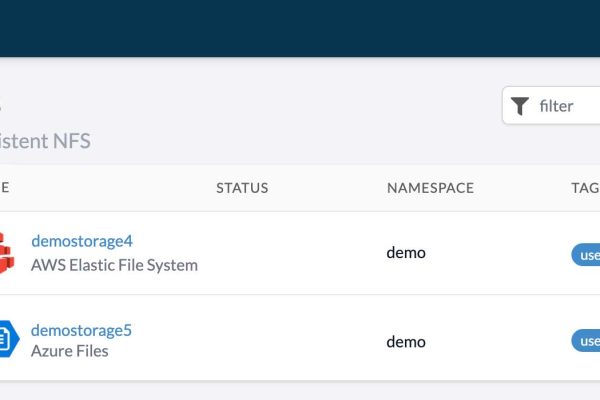Screen dimensions: 600x400
Task: Click the tag badge in demostorage4 row
Action: [586, 255]
